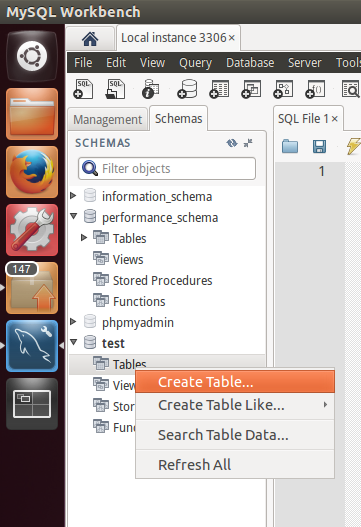Close the SQL File 1 tab
This screenshot has height=527, width=361.
(x=334, y=119)
